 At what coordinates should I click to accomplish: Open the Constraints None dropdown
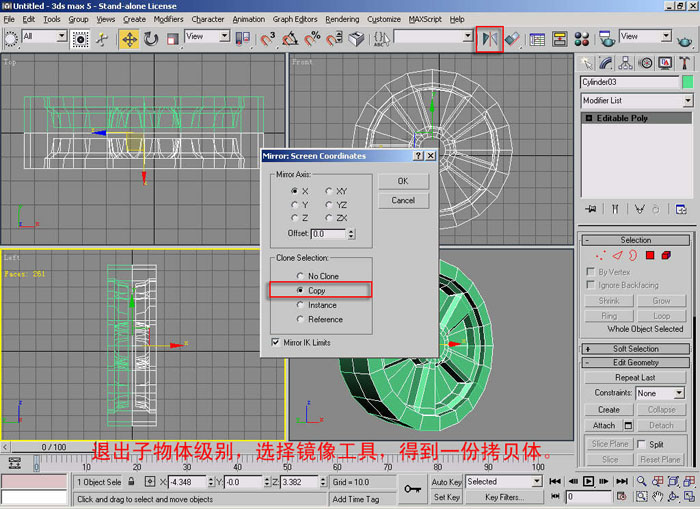(660, 393)
